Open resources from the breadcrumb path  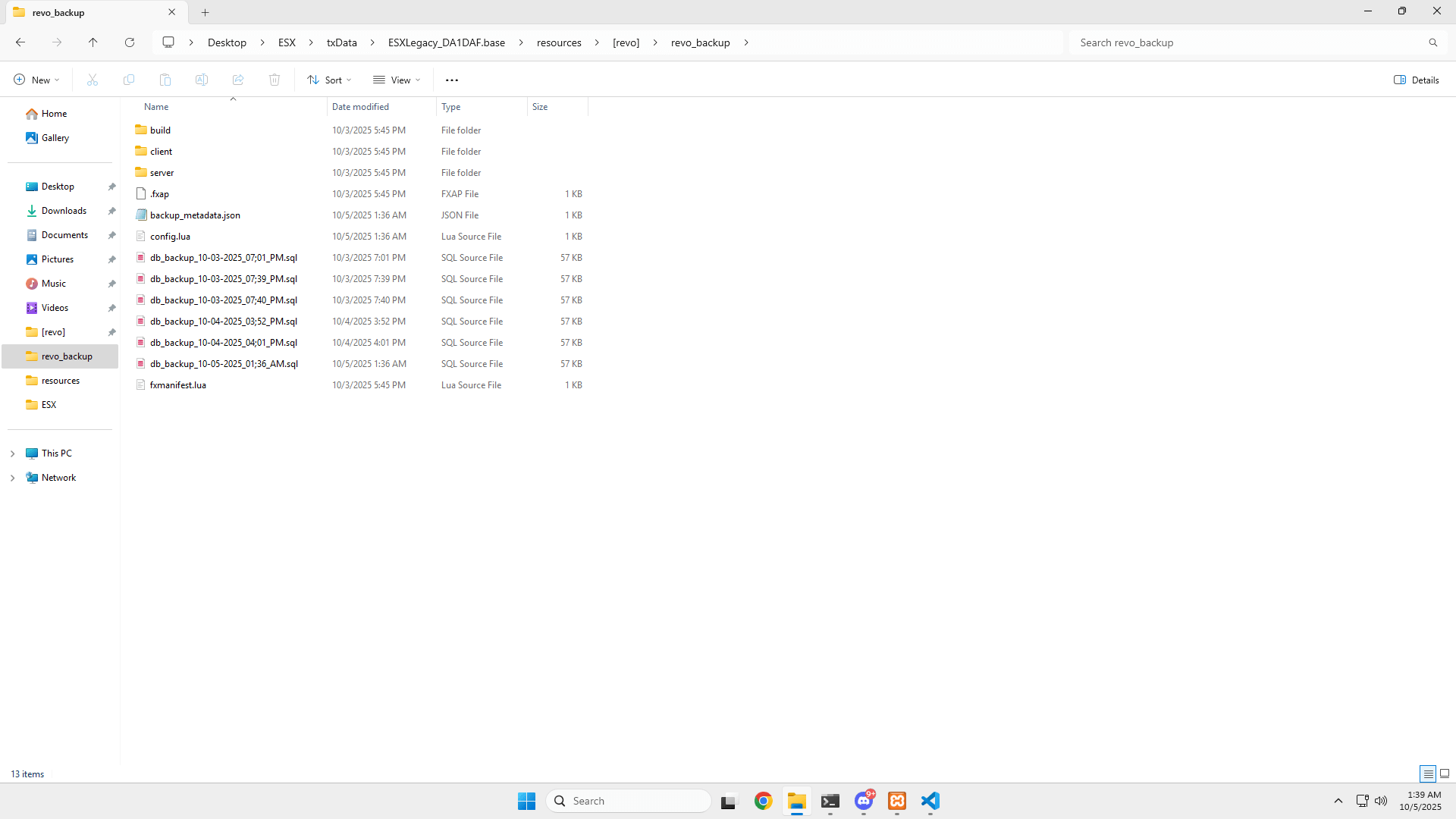click(x=559, y=42)
